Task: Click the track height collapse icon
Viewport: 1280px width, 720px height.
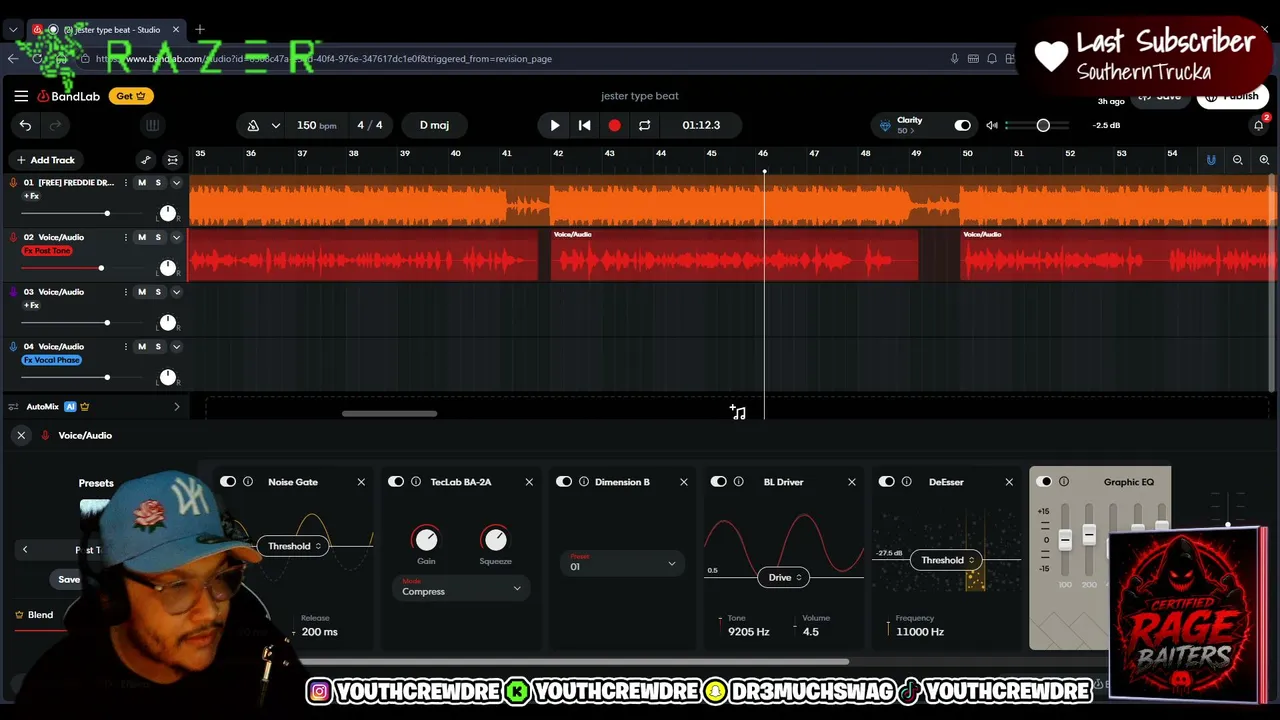Action: click(173, 160)
